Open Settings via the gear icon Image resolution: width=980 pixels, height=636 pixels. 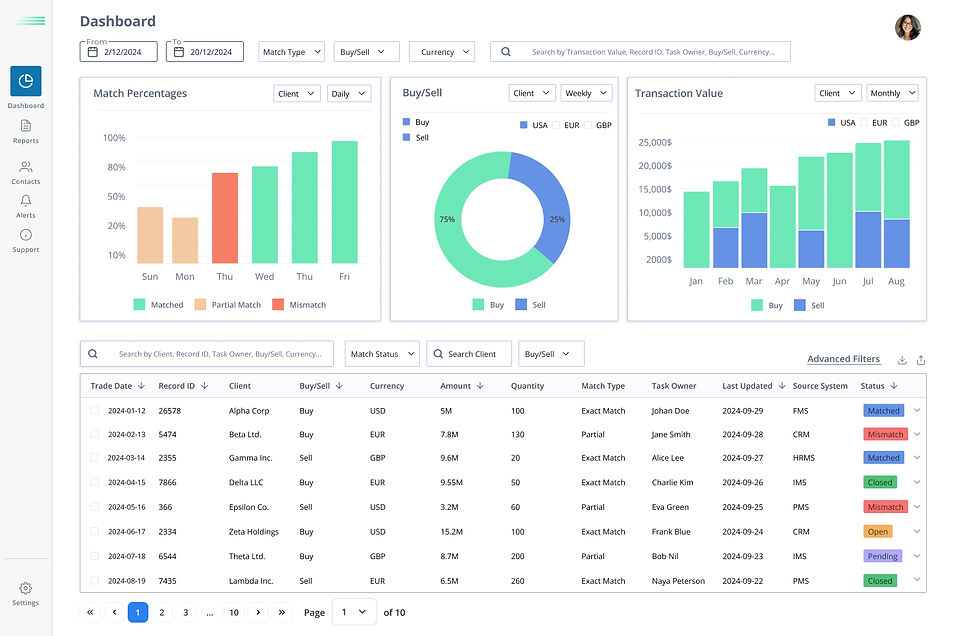(25, 590)
